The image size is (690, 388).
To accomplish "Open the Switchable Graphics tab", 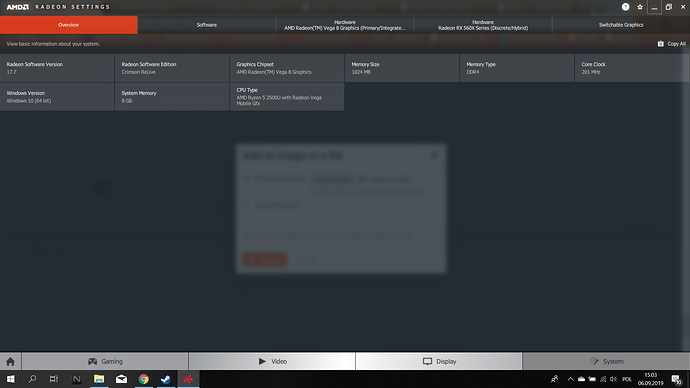I will (x=621, y=25).
